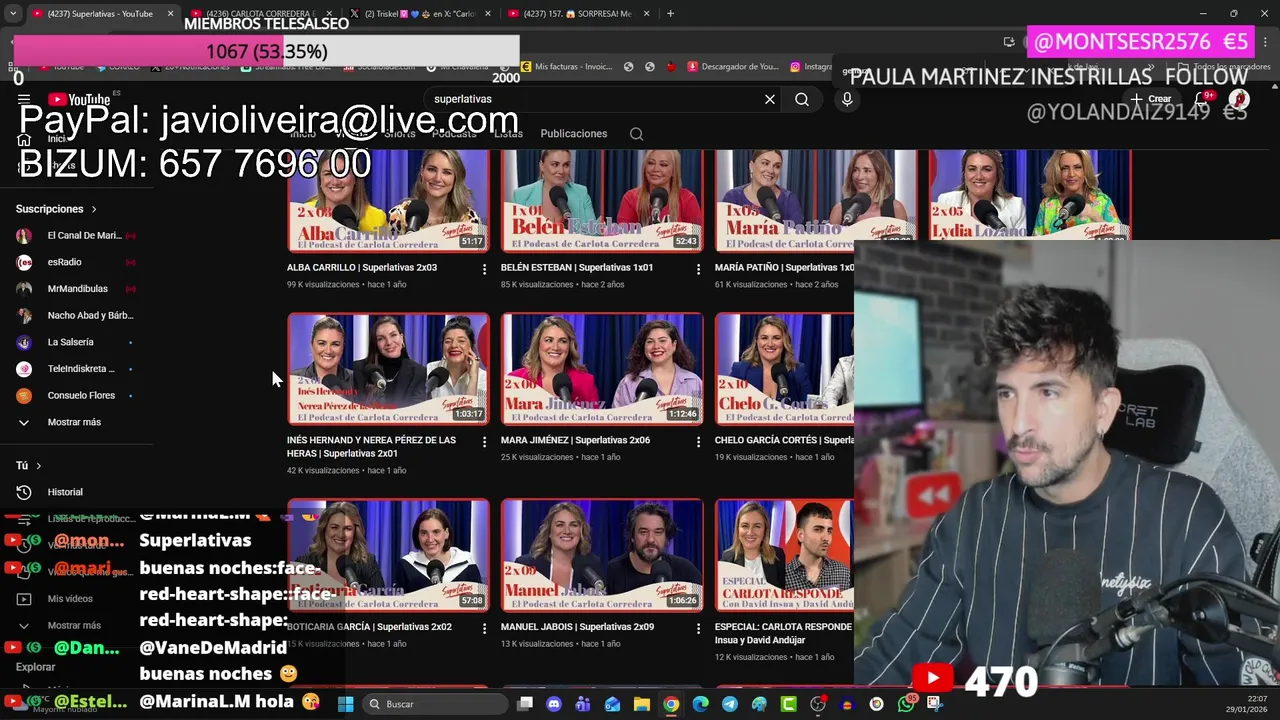The image size is (1280, 720).
Task: Open WhatsApp from the taskbar
Action: tap(906, 704)
